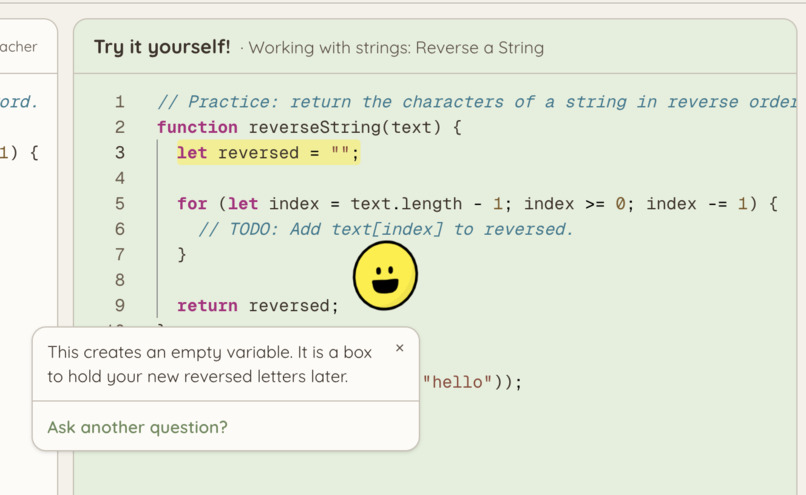Click 'Working with strings: Reverse a String' subtitle
Viewport: 806px width, 495px height.
coord(396,48)
